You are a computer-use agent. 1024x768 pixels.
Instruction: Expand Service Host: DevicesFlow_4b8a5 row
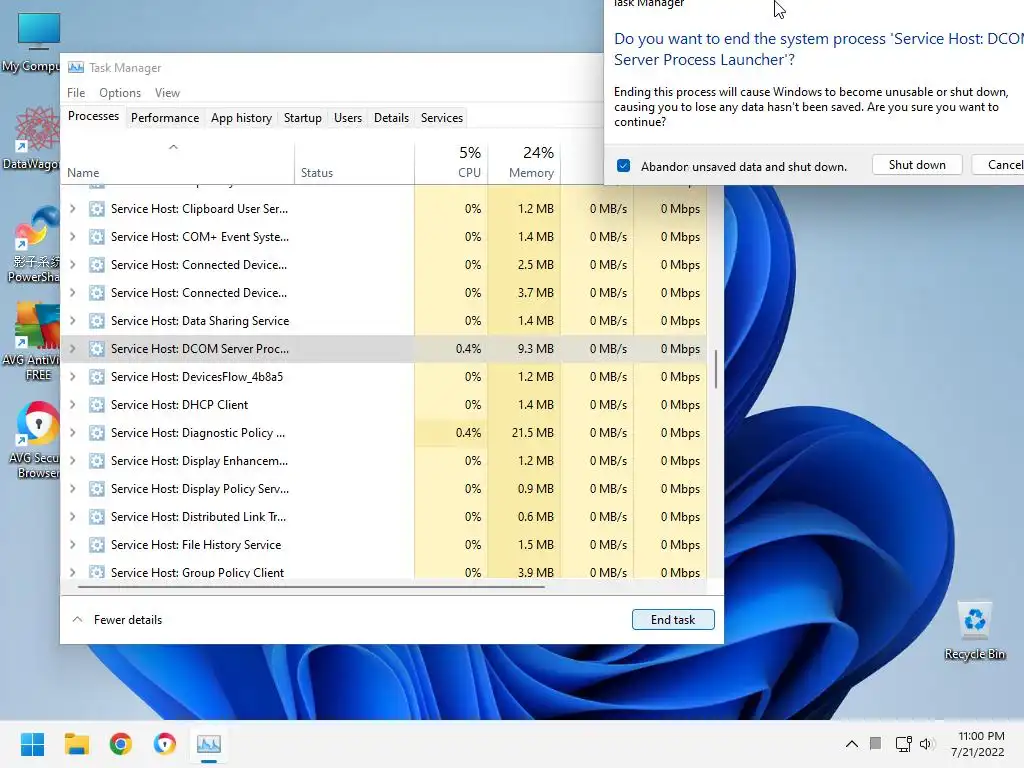pos(72,377)
